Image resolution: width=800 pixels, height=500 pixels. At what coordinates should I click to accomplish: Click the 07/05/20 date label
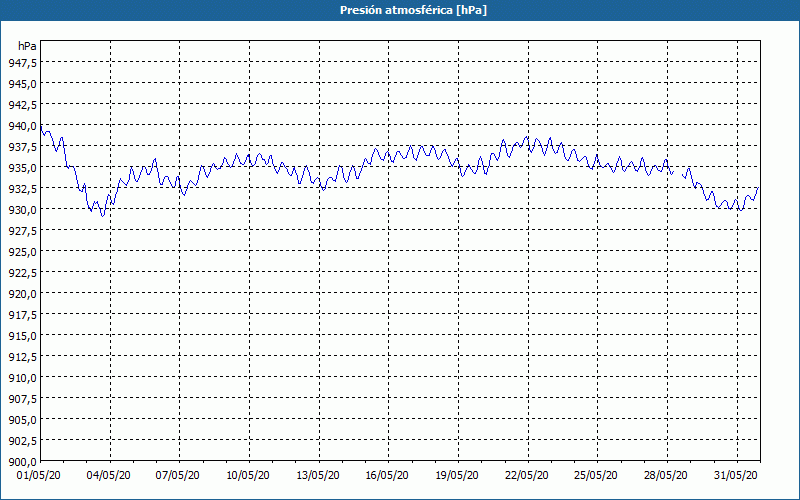pyautogui.click(x=178, y=476)
